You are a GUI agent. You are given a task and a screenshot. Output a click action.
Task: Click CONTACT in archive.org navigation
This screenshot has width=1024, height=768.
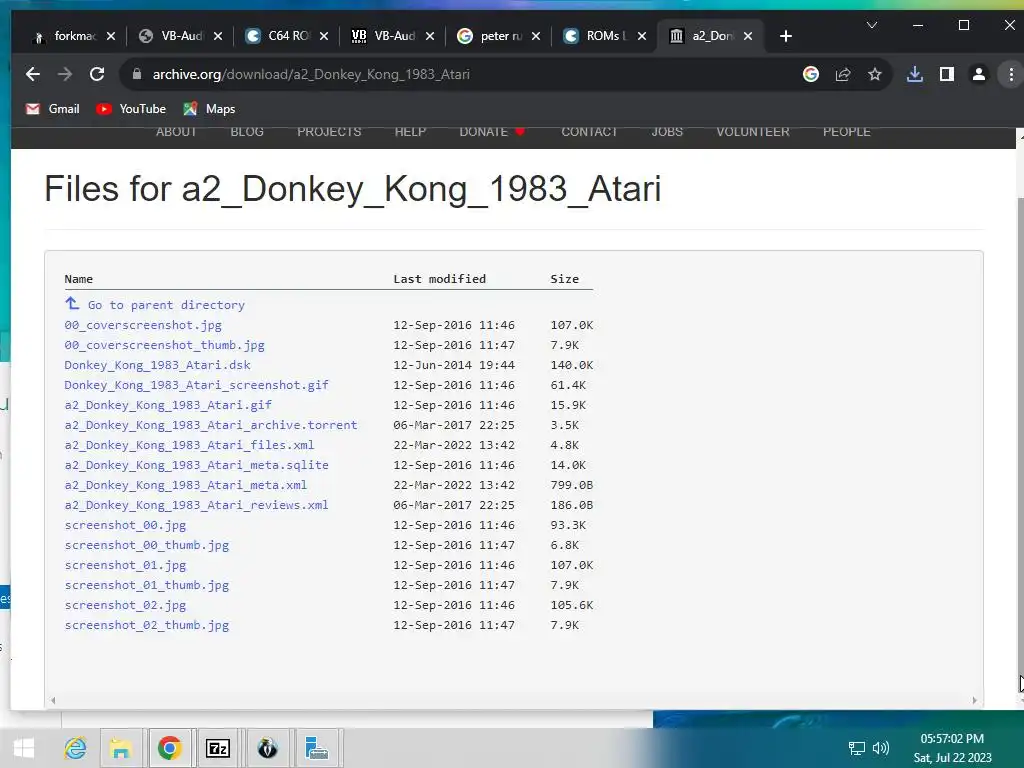tap(590, 132)
